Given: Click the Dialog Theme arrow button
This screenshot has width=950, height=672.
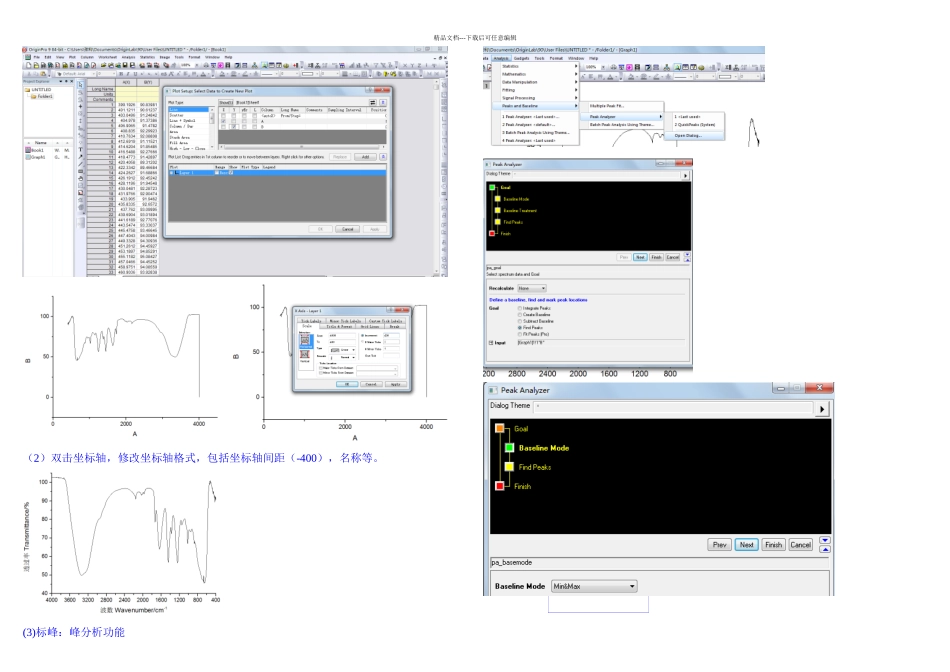Looking at the screenshot, I should tap(824, 409).
